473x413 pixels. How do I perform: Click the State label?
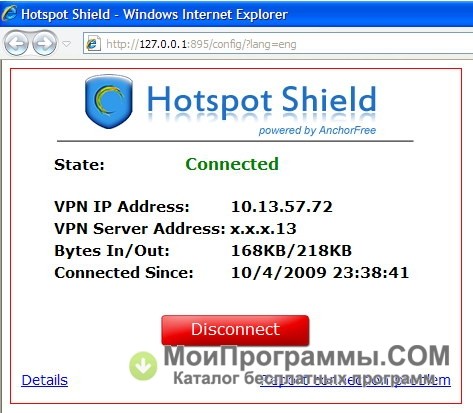[79, 165]
